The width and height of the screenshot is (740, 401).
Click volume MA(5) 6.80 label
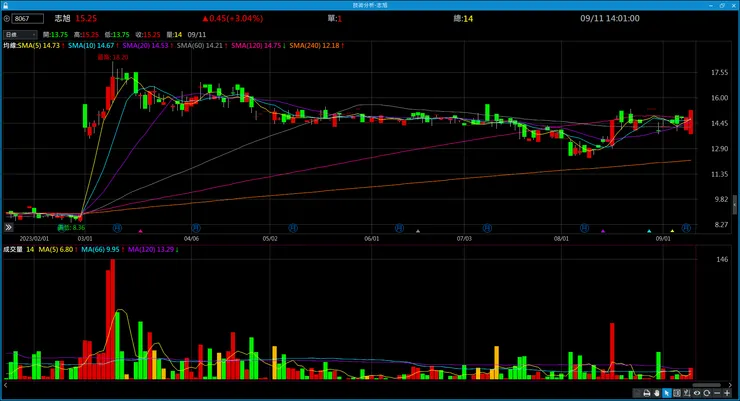pyautogui.click(x=58, y=250)
